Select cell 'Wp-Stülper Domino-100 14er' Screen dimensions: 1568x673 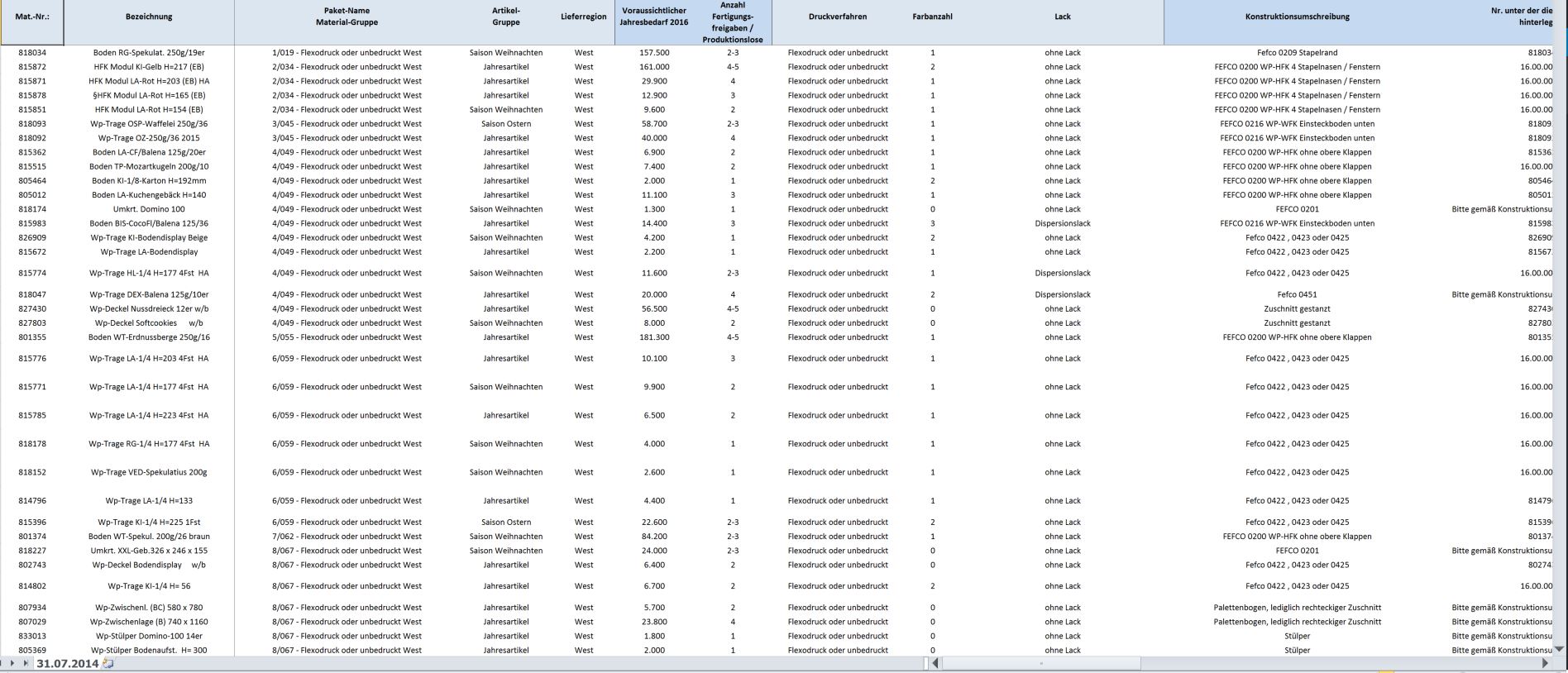pos(149,636)
